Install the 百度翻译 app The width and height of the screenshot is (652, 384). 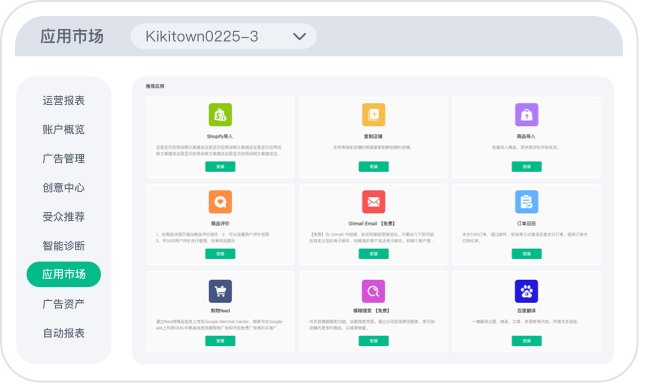526,341
